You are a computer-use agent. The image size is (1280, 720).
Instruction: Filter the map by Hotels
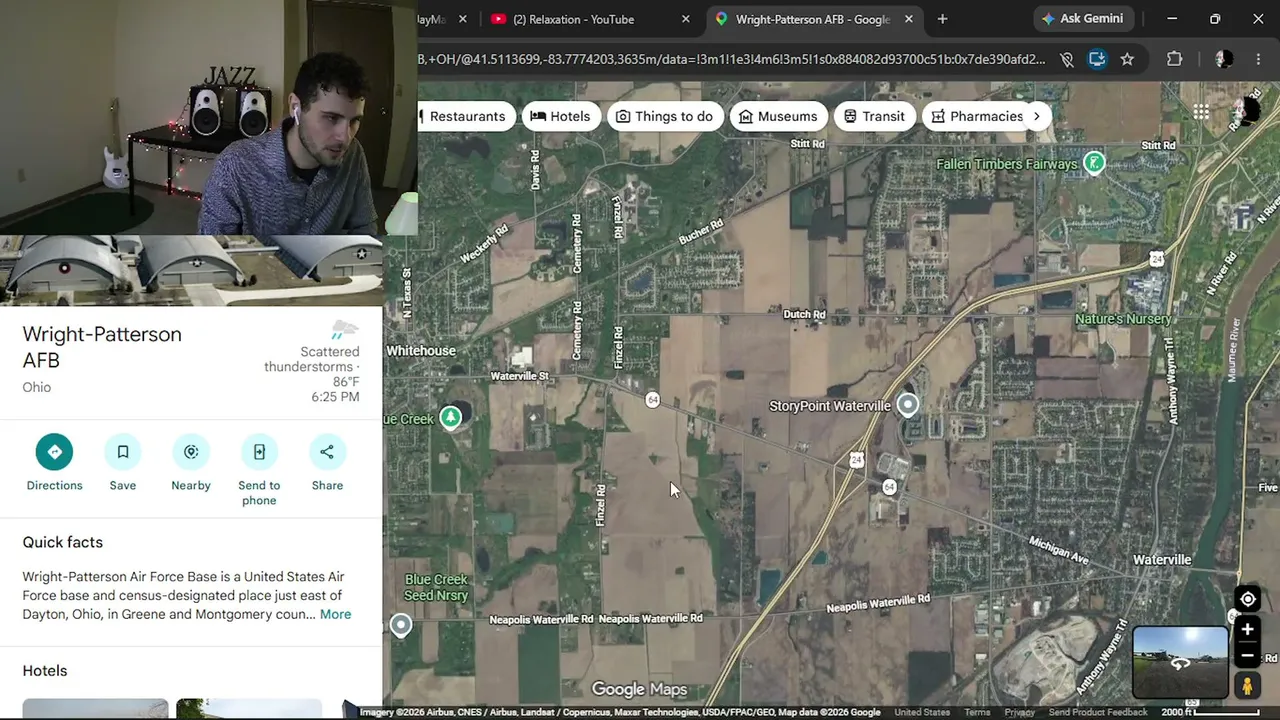click(560, 116)
